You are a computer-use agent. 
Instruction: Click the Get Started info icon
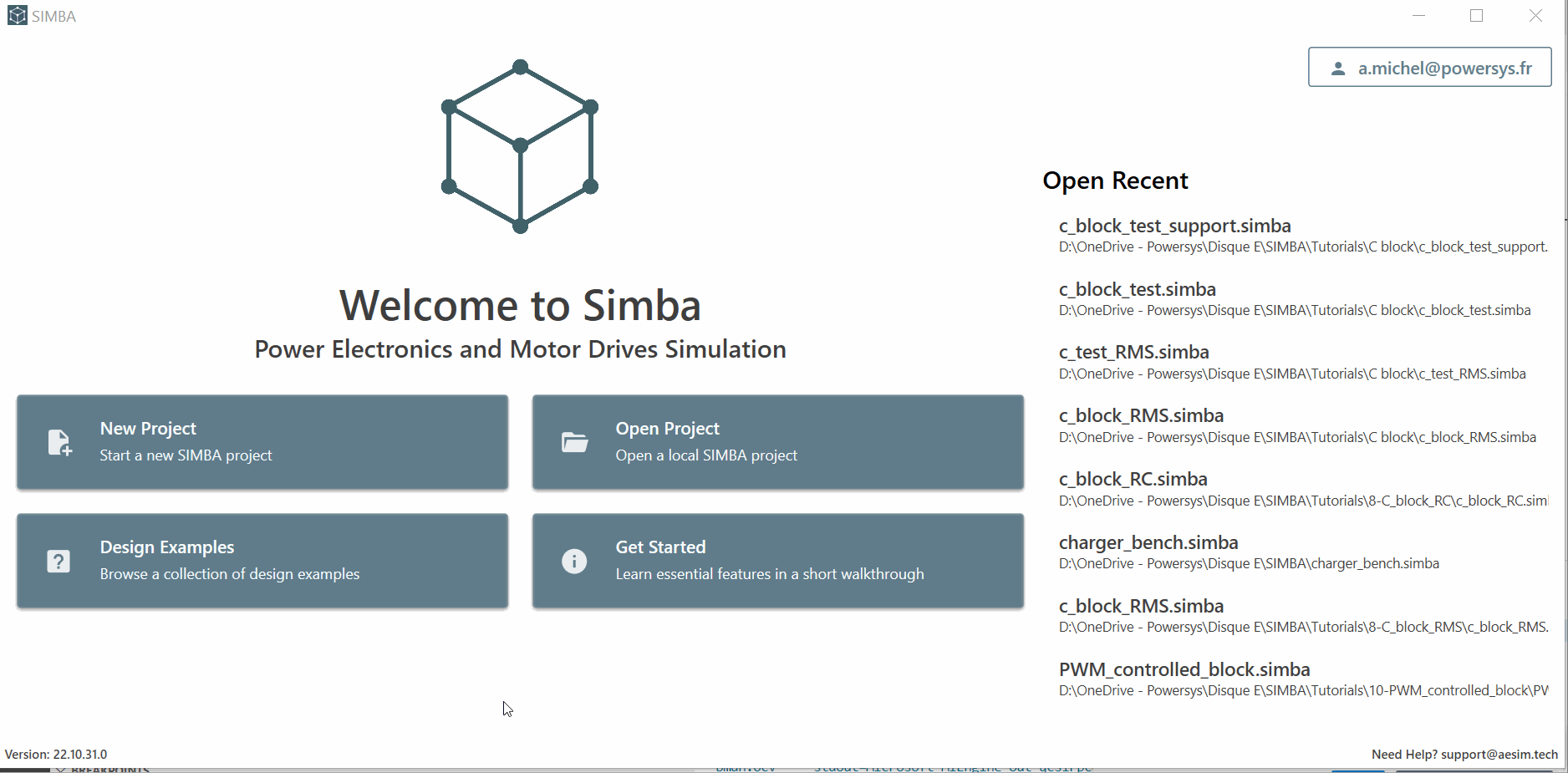point(574,561)
